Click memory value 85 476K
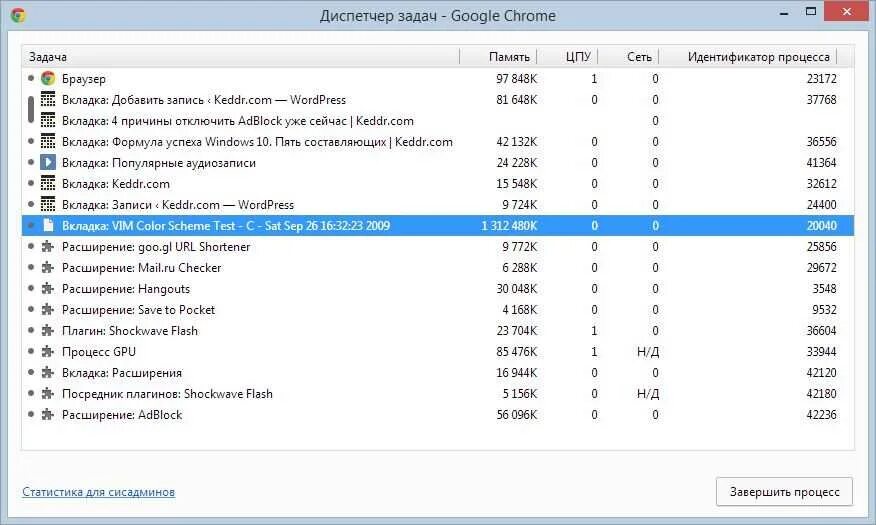Viewport: 876px width, 525px height. pos(516,352)
